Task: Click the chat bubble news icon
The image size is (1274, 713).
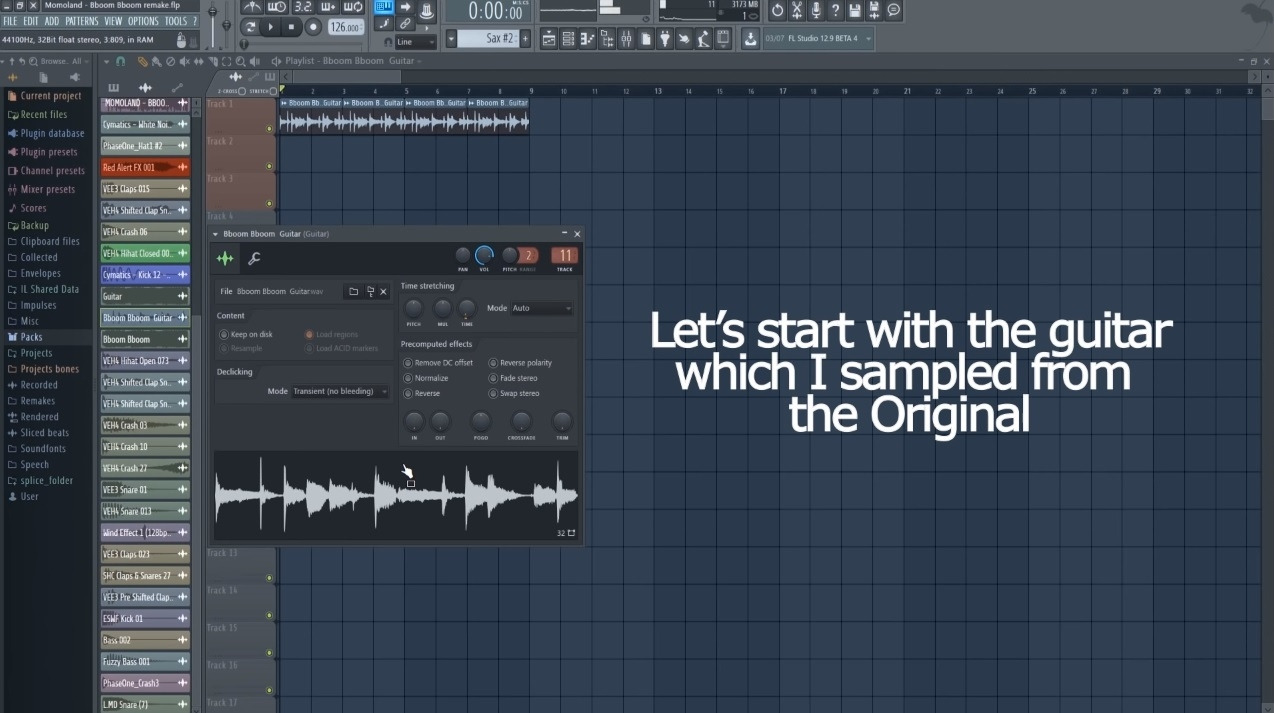Action: pyautogui.click(x=893, y=10)
